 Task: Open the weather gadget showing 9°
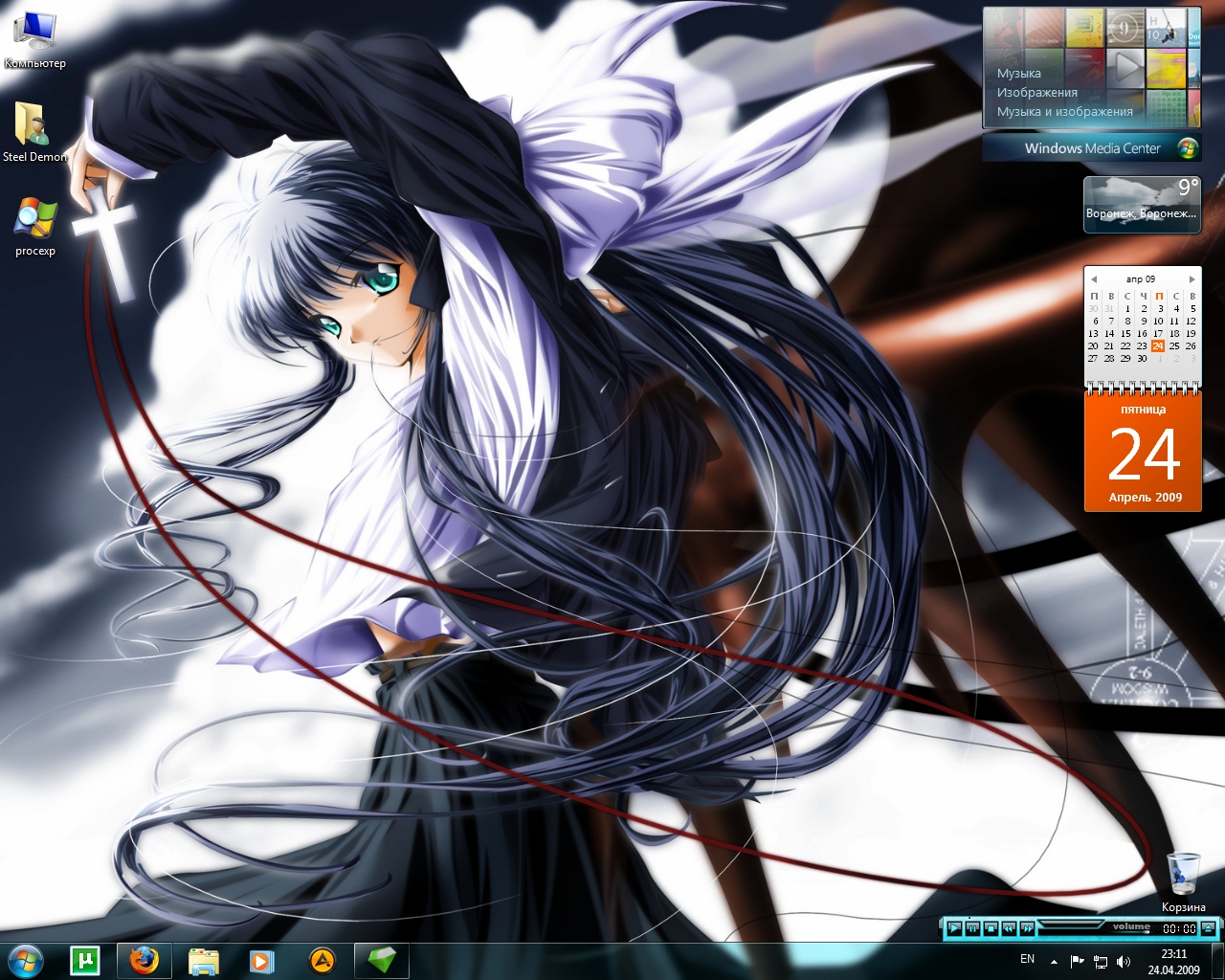pyautogui.click(x=1142, y=204)
